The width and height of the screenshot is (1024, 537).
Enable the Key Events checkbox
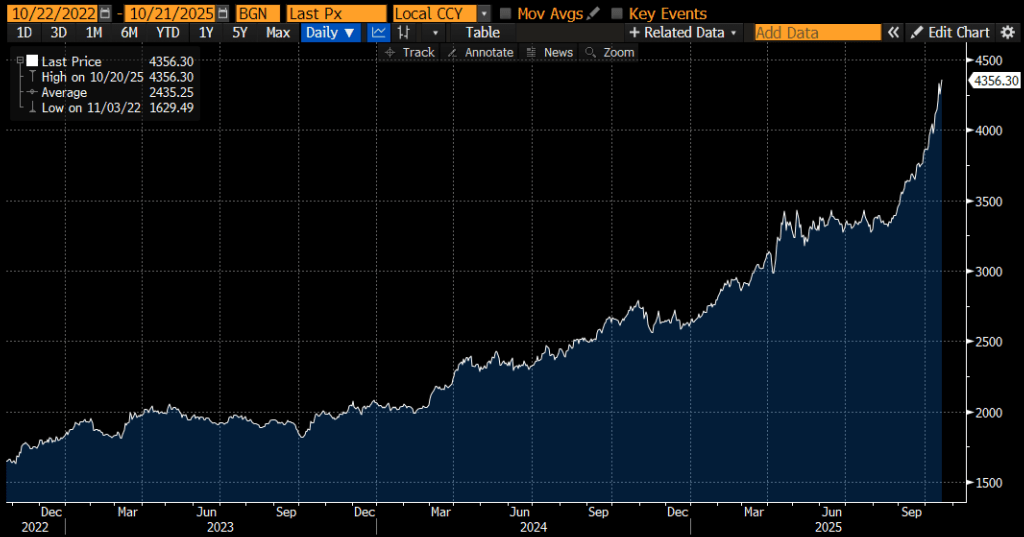[x=617, y=14]
